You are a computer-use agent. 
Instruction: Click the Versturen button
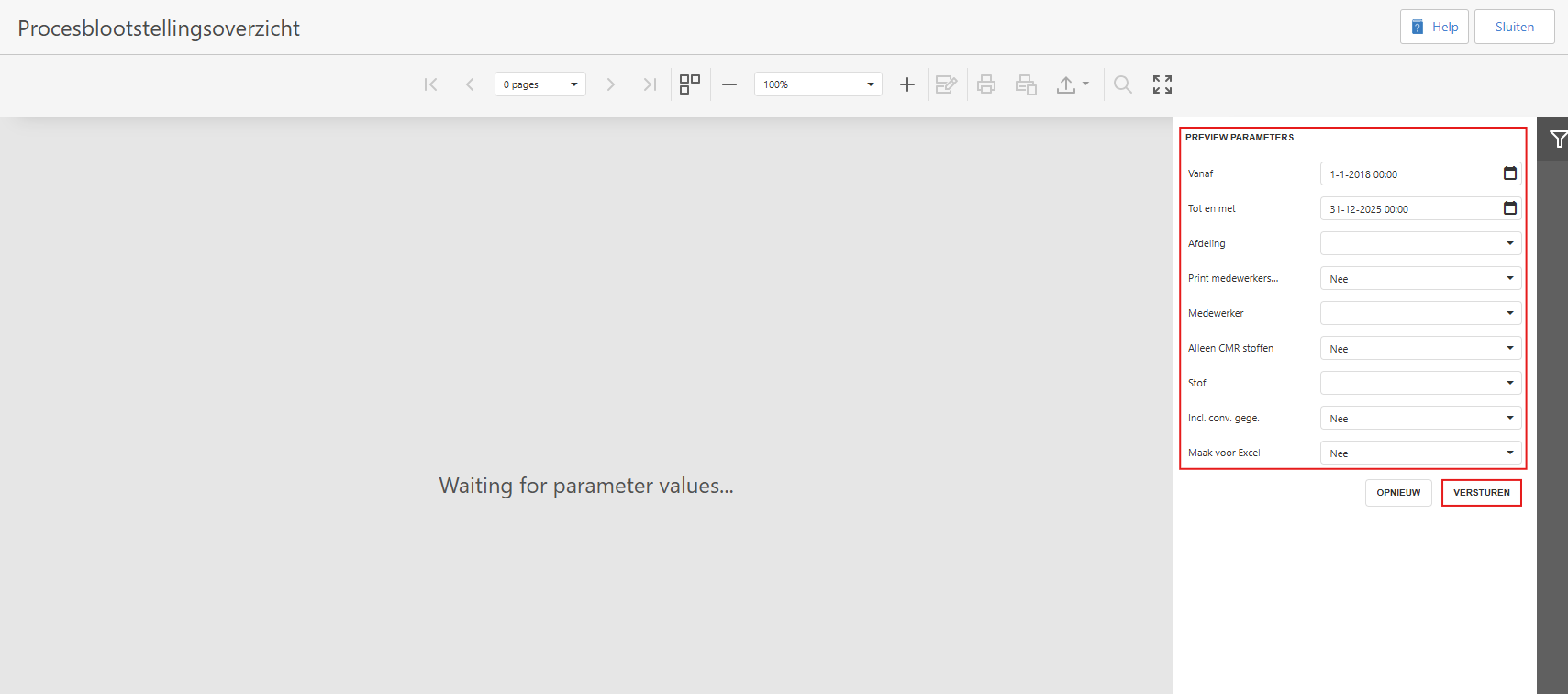coord(1481,493)
